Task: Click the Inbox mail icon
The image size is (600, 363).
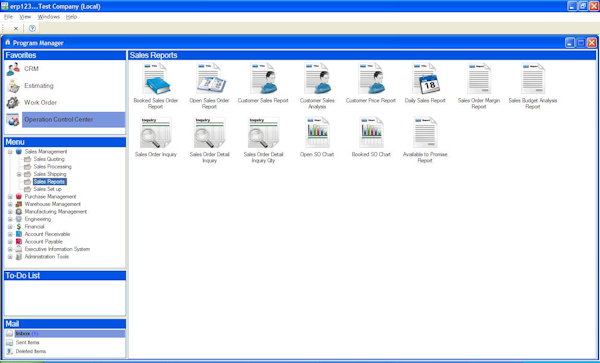Action: pyautogui.click(x=10, y=334)
